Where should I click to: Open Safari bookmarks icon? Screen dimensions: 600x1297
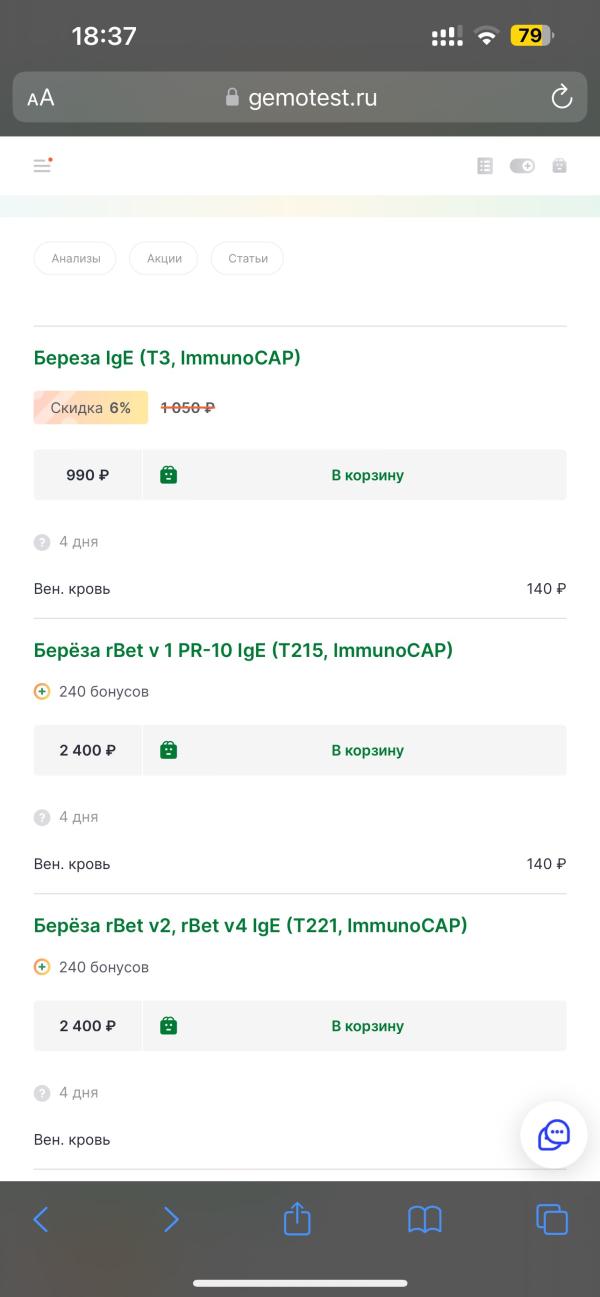pos(425,1219)
